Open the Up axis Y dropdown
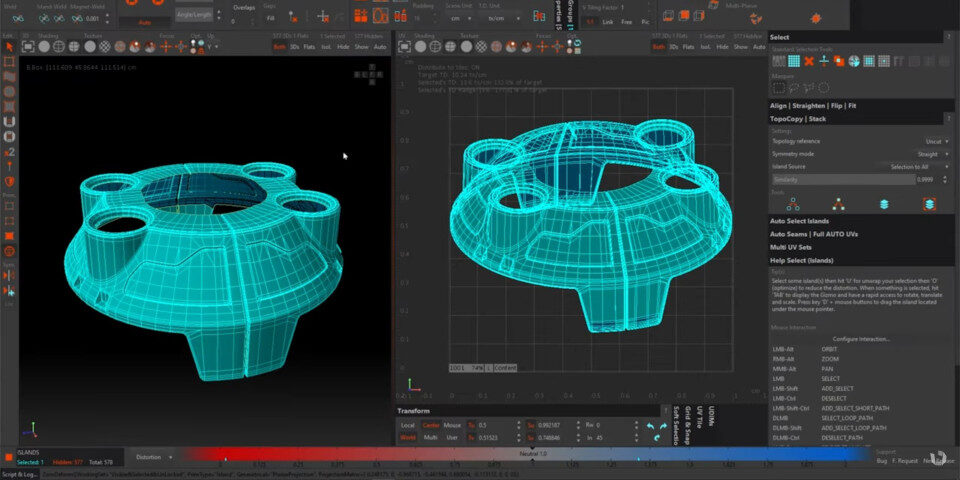The image size is (960, 480). pyautogui.click(x=213, y=47)
